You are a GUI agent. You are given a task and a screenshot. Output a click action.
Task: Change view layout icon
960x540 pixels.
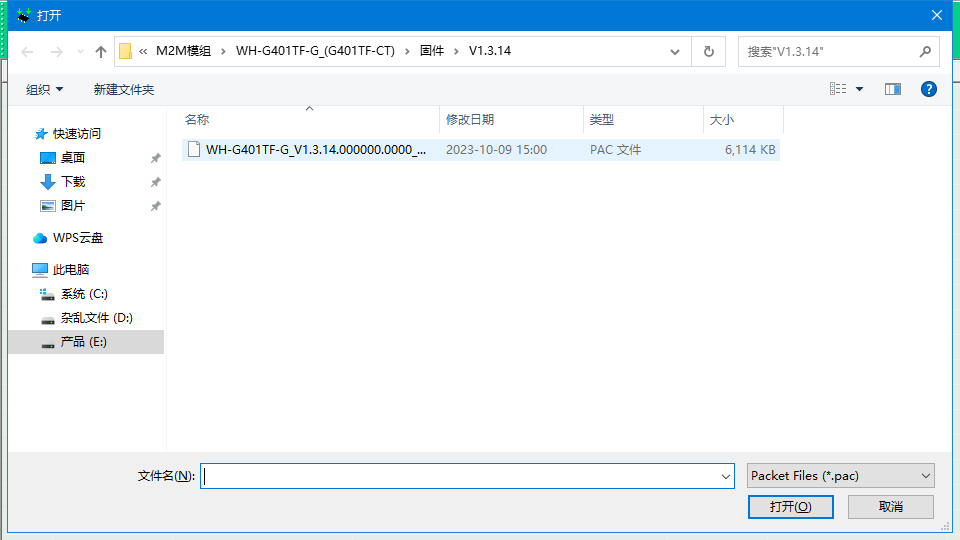[838, 89]
